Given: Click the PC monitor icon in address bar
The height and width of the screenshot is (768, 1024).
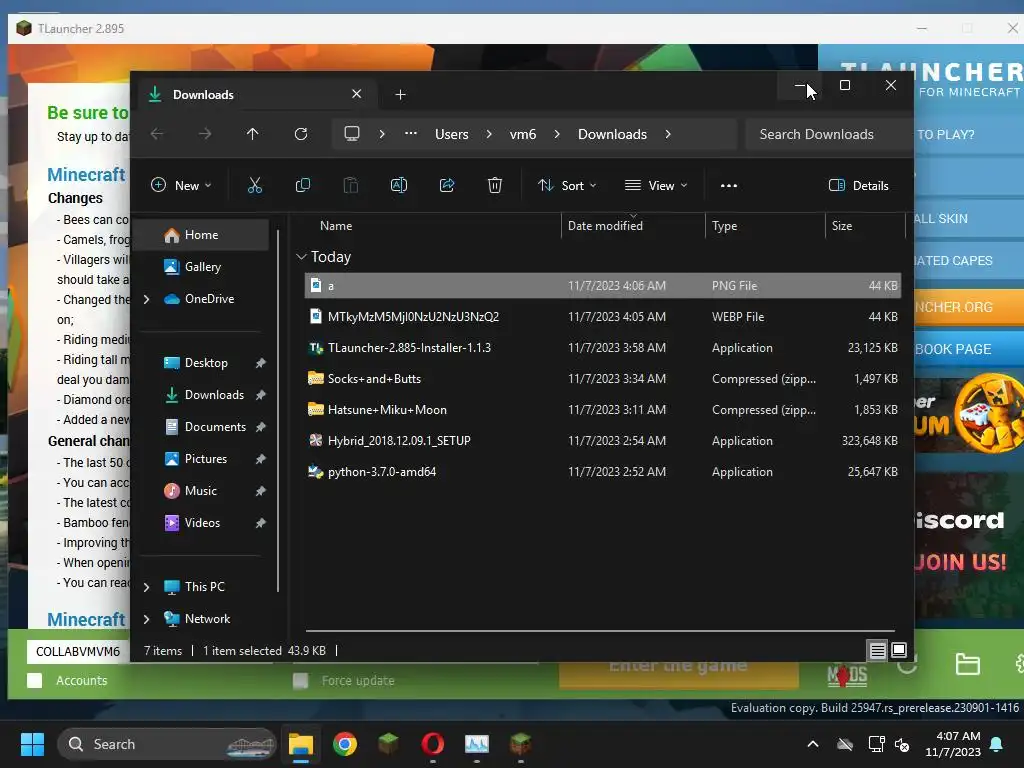Looking at the screenshot, I should point(352,134).
